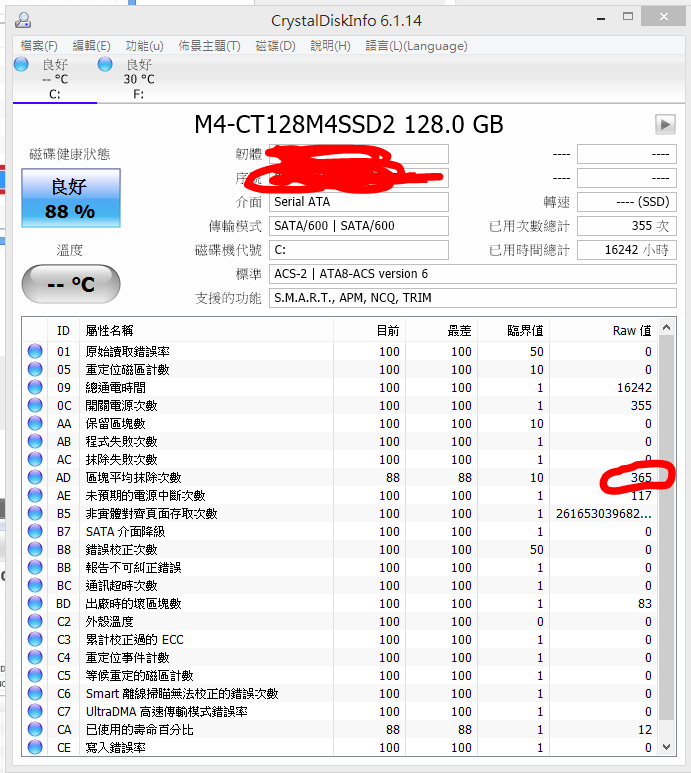Click status orb of row B7 SATA 介面降級
Image resolution: width=691 pixels, height=773 pixels.
35,531
